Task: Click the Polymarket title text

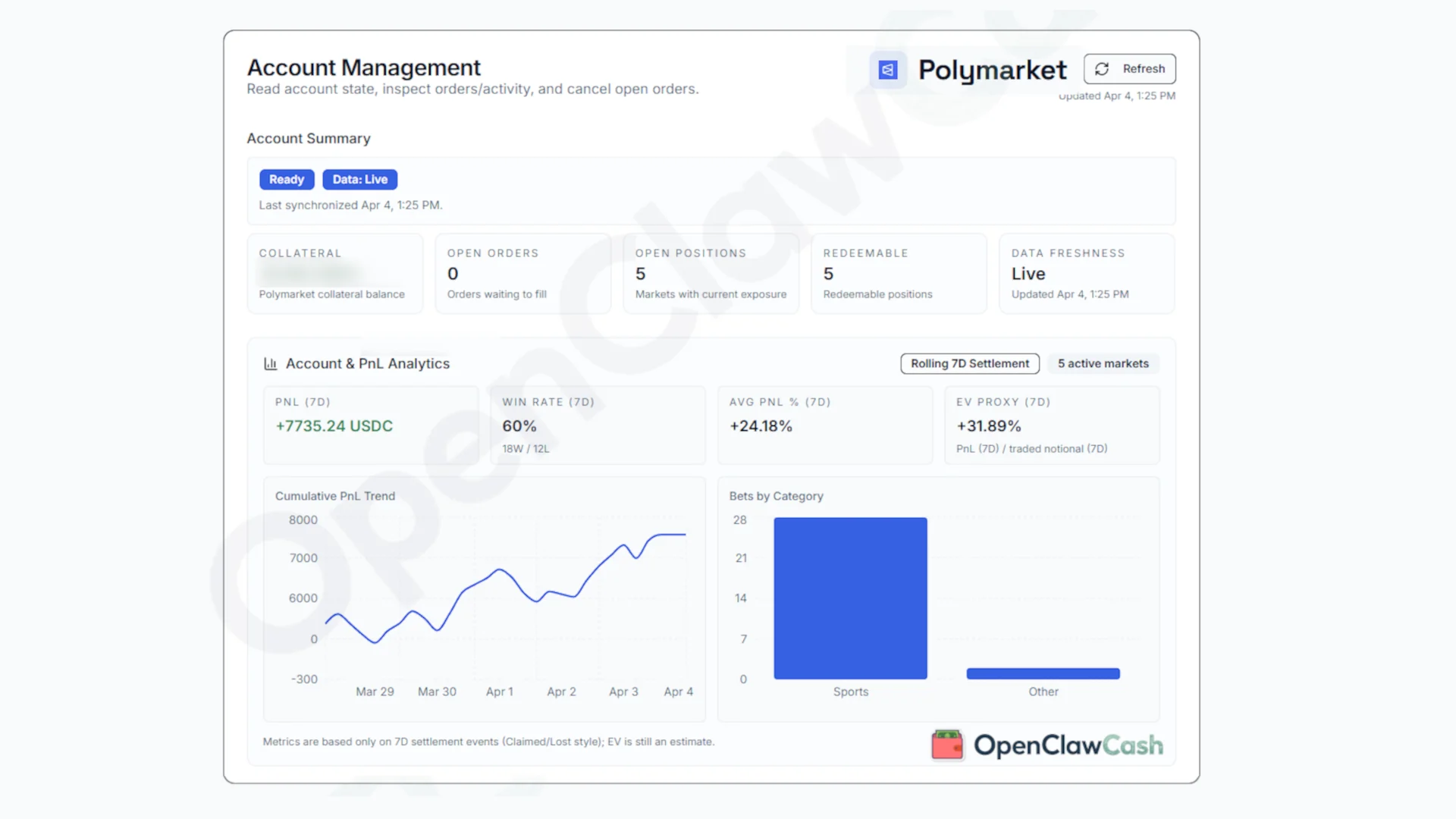Action: tap(992, 70)
